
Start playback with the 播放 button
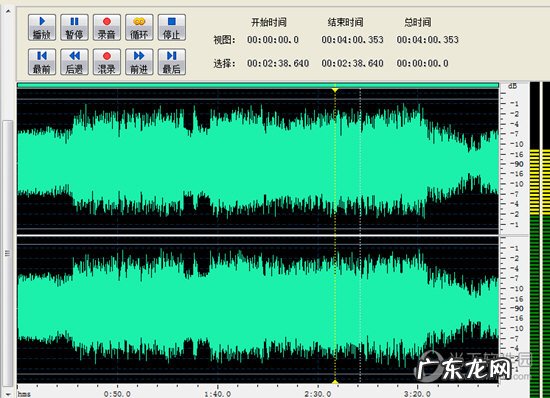tap(42, 27)
